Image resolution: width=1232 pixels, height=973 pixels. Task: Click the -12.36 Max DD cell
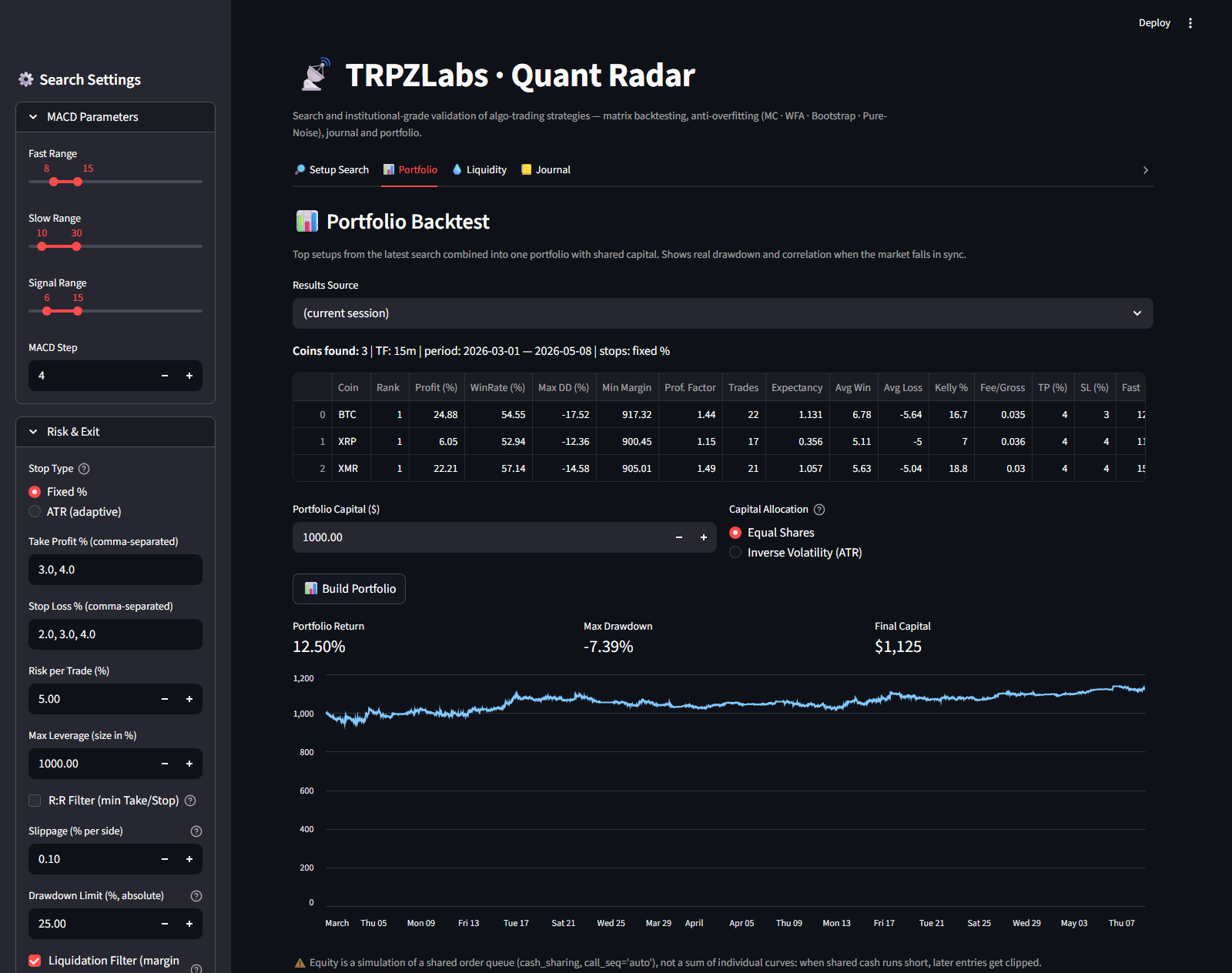pyautogui.click(x=564, y=442)
